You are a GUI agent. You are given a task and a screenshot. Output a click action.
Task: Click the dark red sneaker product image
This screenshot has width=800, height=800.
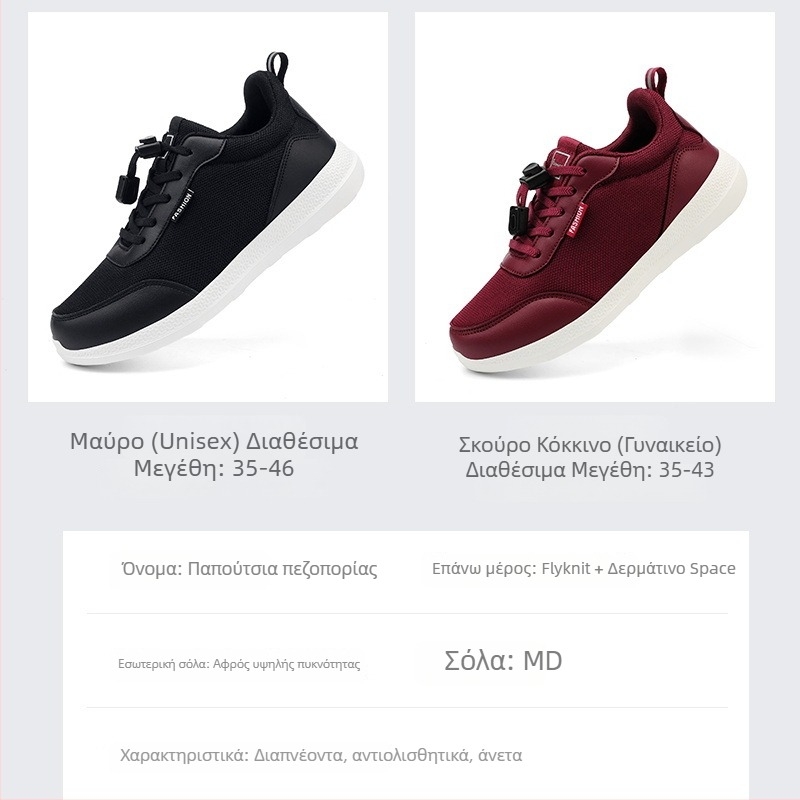click(x=595, y=207)
